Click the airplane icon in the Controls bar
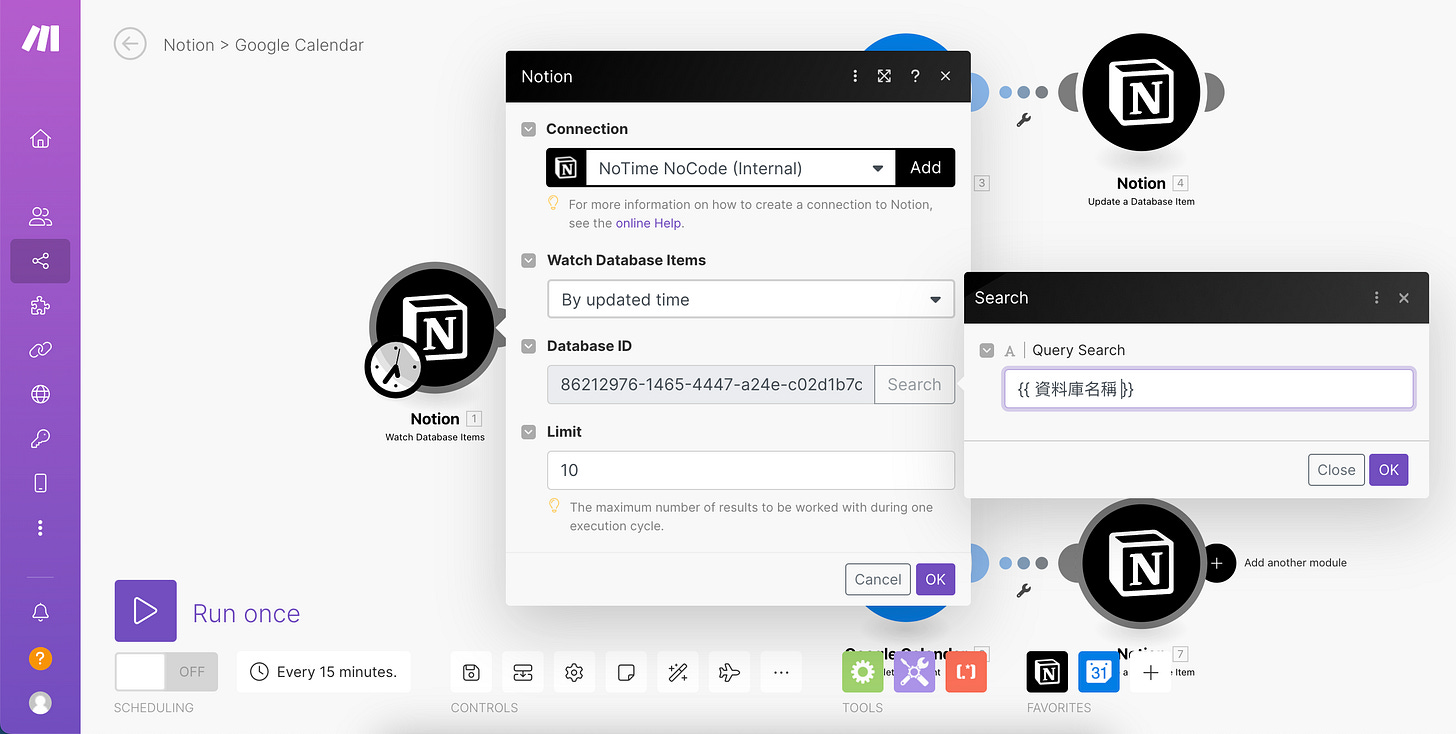 pyautogui.click(x=729, y=672)
